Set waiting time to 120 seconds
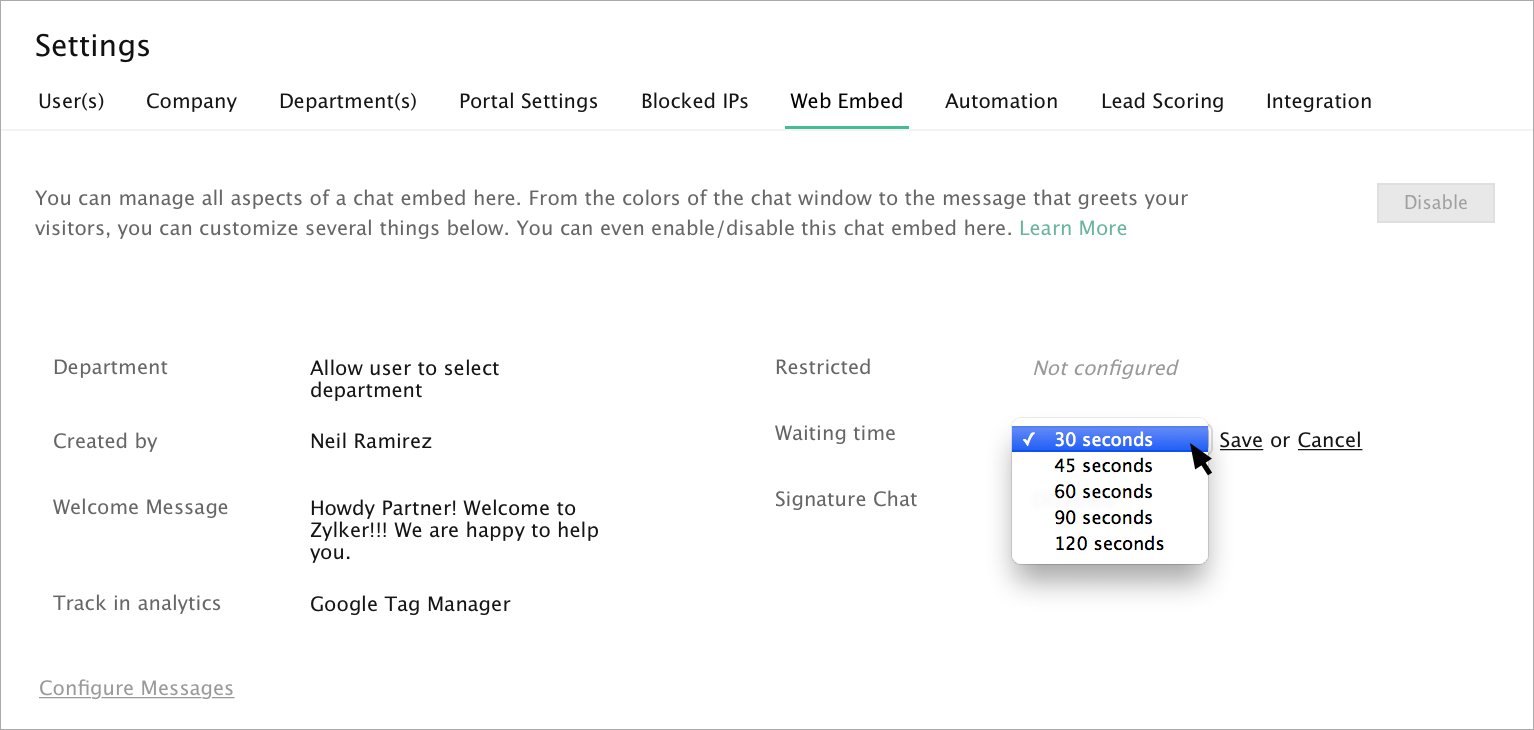The width and height of the screenshot is (1534, 730). coord(1108,544)
